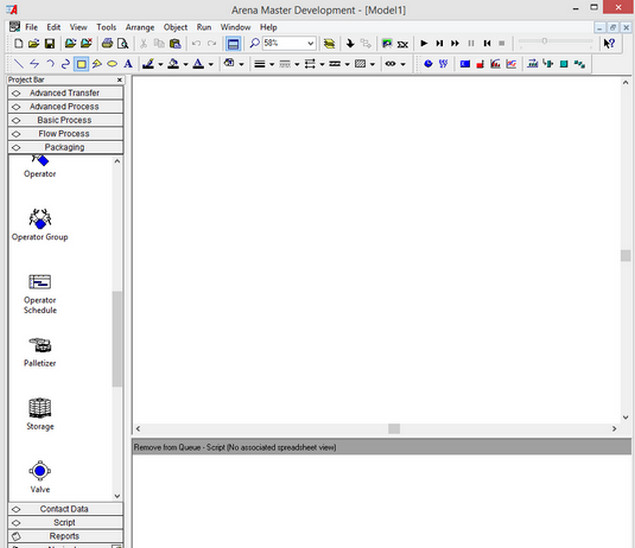Screen dimensions: 635x548
Task: Open the zoom percentage dropdown
Action: (311, 43)
